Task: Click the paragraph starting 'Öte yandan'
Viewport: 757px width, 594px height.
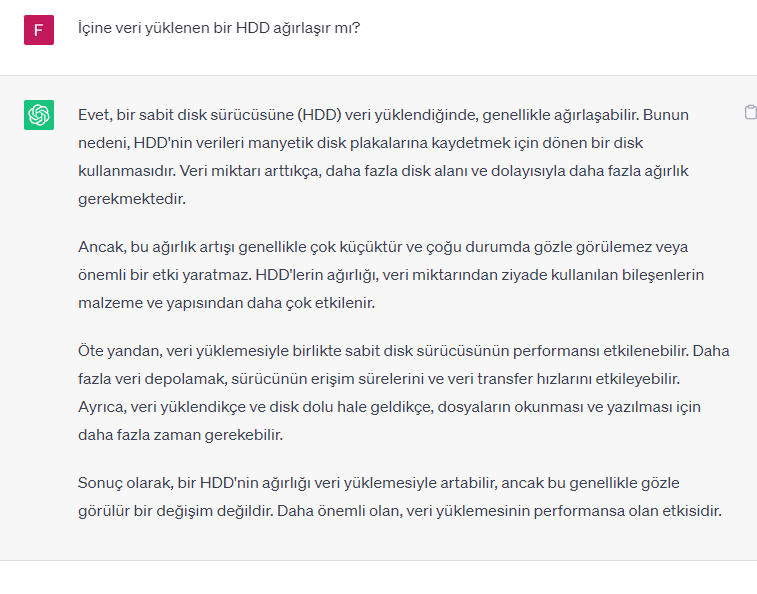Action: pyautogui.click(x=380, y=393)
